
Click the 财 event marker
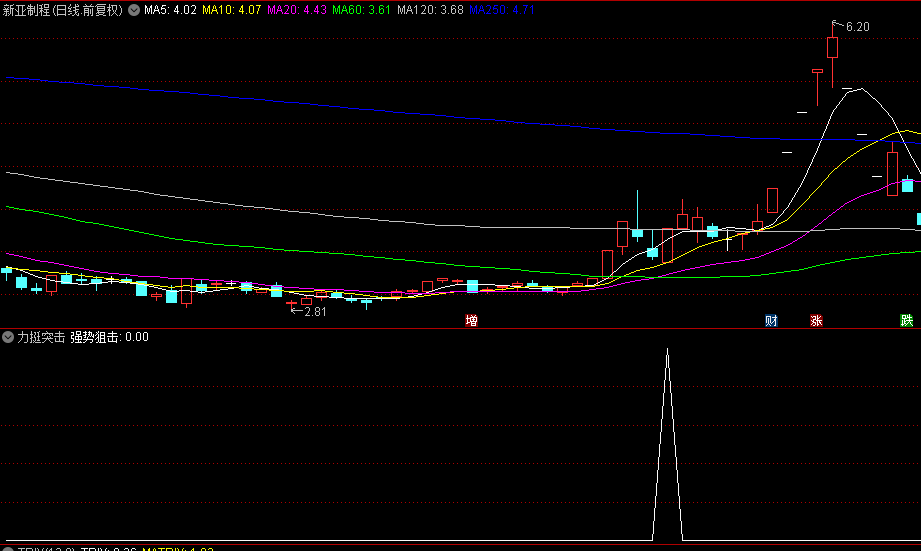click(x=771, y=320)
